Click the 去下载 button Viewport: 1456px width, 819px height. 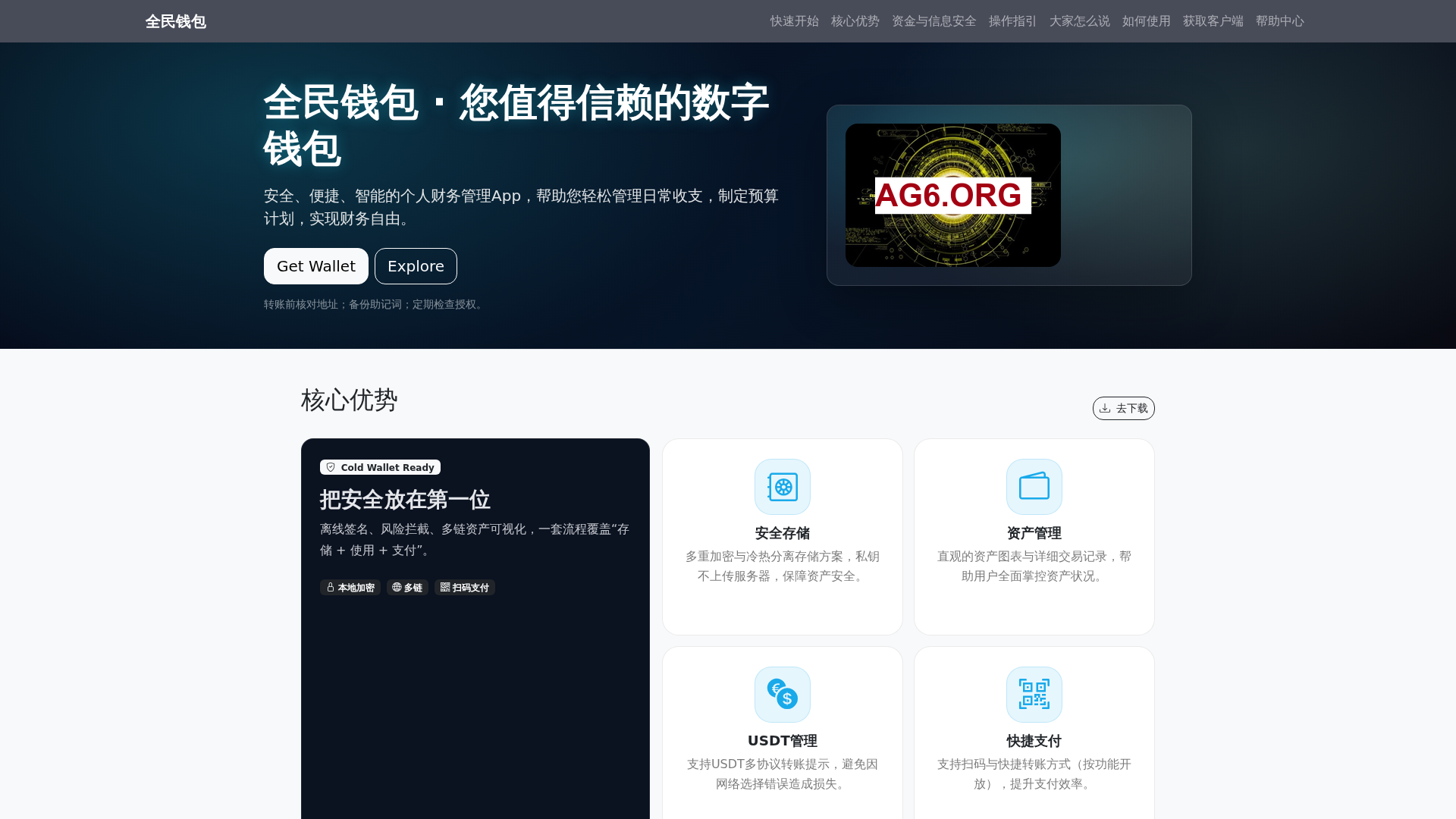[x=1124, y=408]
